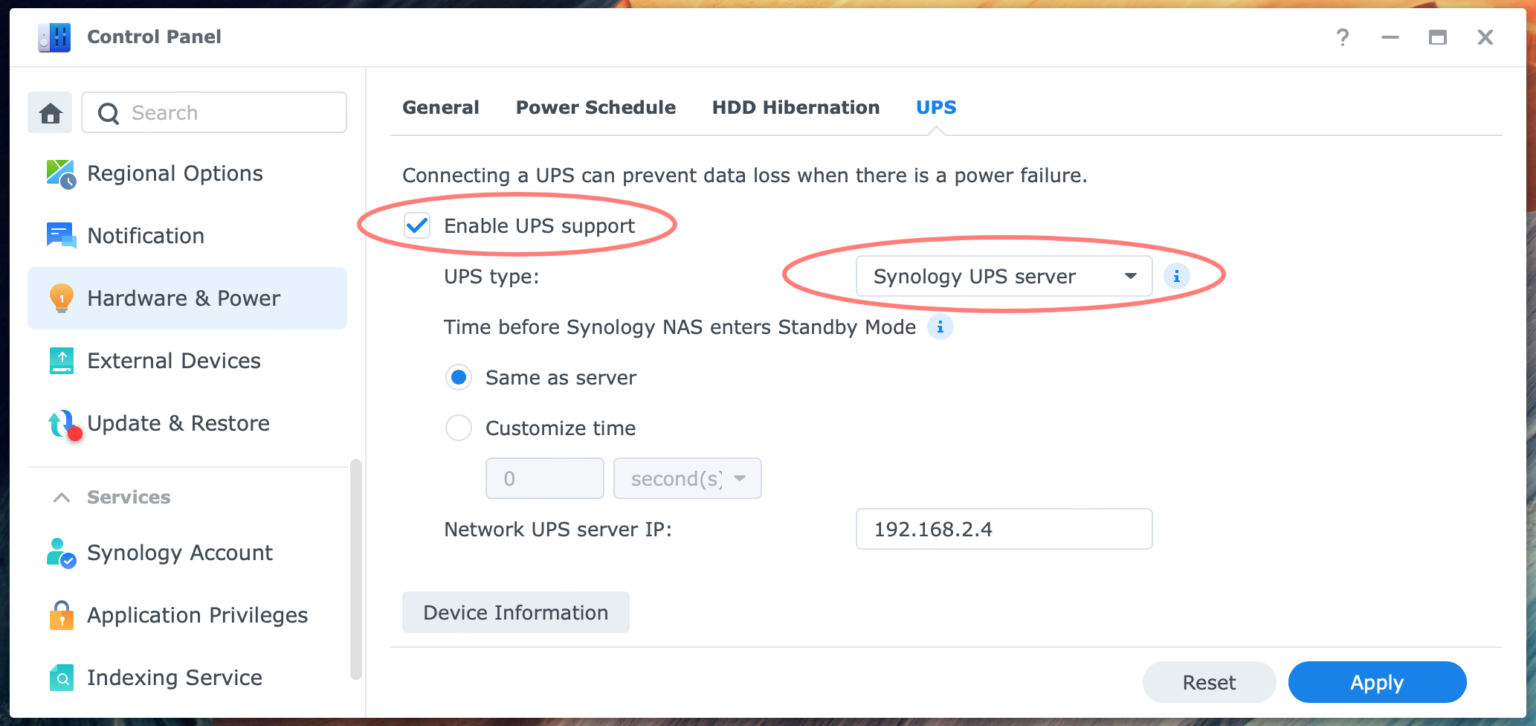Open External Devices settings

60,360
